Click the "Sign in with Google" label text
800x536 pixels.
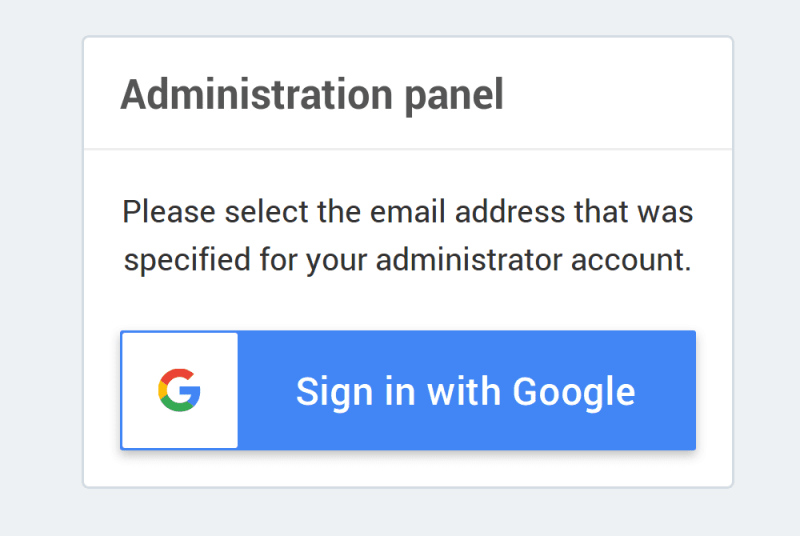click(465, 391)
